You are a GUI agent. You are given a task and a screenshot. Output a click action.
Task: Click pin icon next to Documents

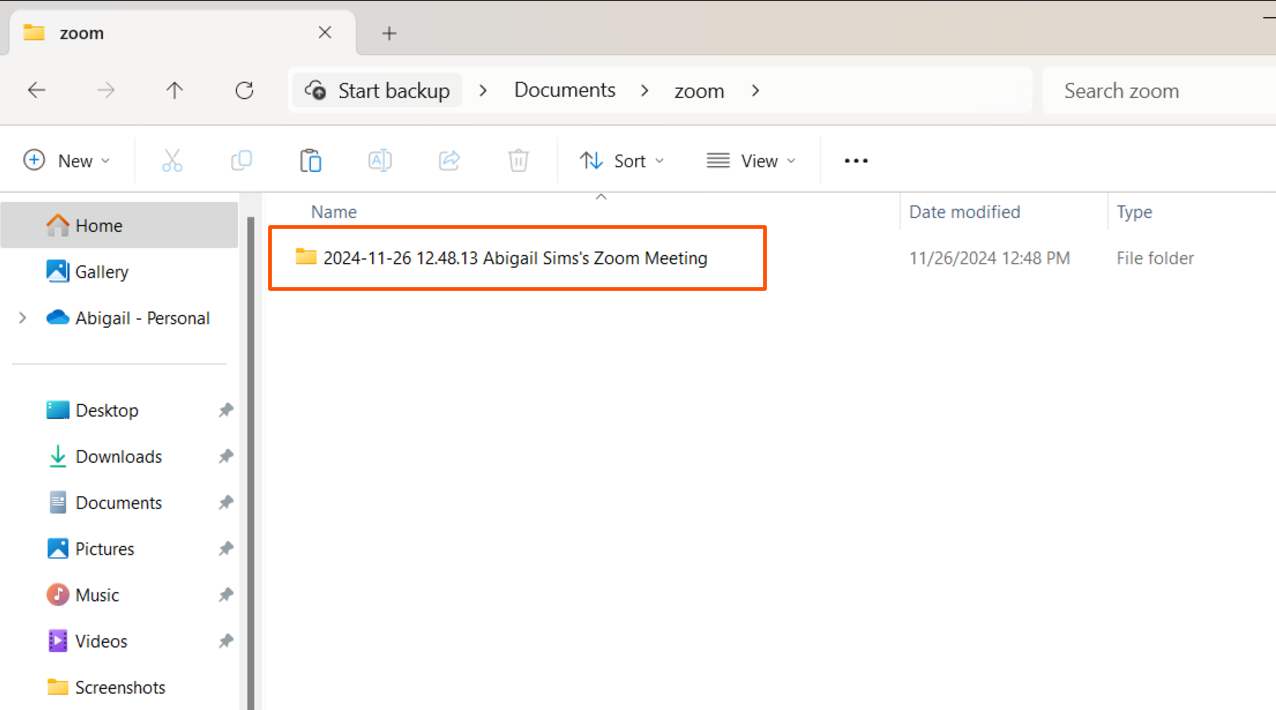point(226,502)
